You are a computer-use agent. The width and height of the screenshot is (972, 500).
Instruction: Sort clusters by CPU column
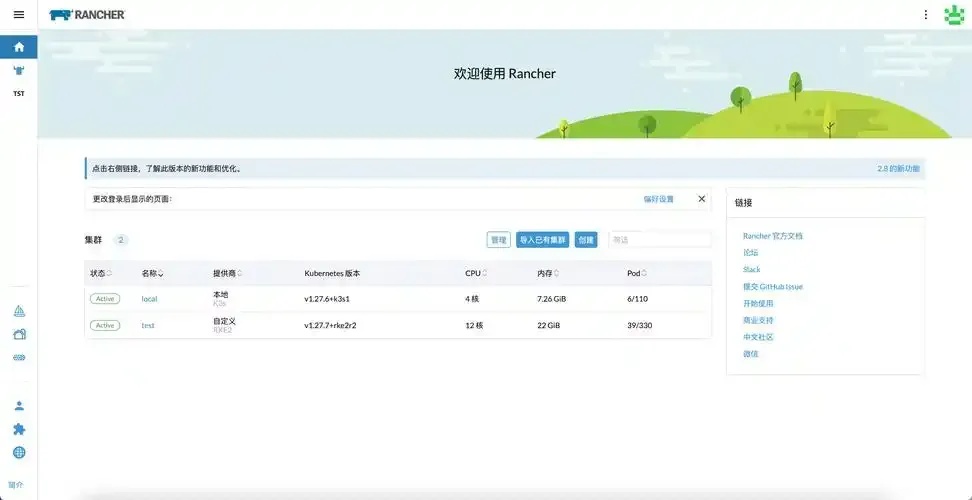476,273
